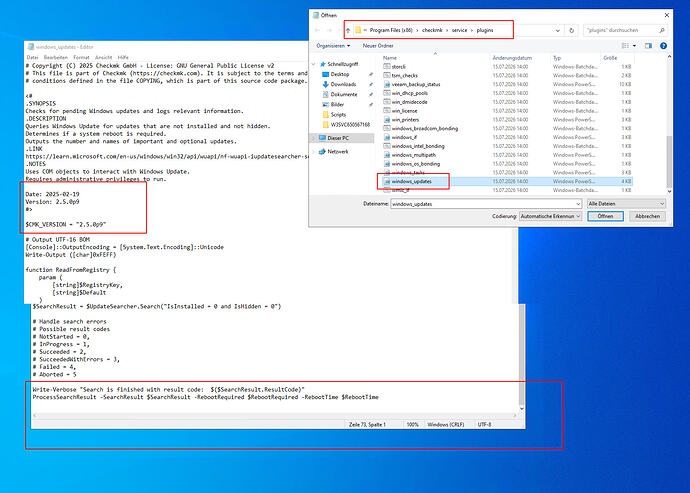Open the view options dropdown arrow
Viewport: 690px width, 493px height.
pyautogui.click(x=634, y=46)
